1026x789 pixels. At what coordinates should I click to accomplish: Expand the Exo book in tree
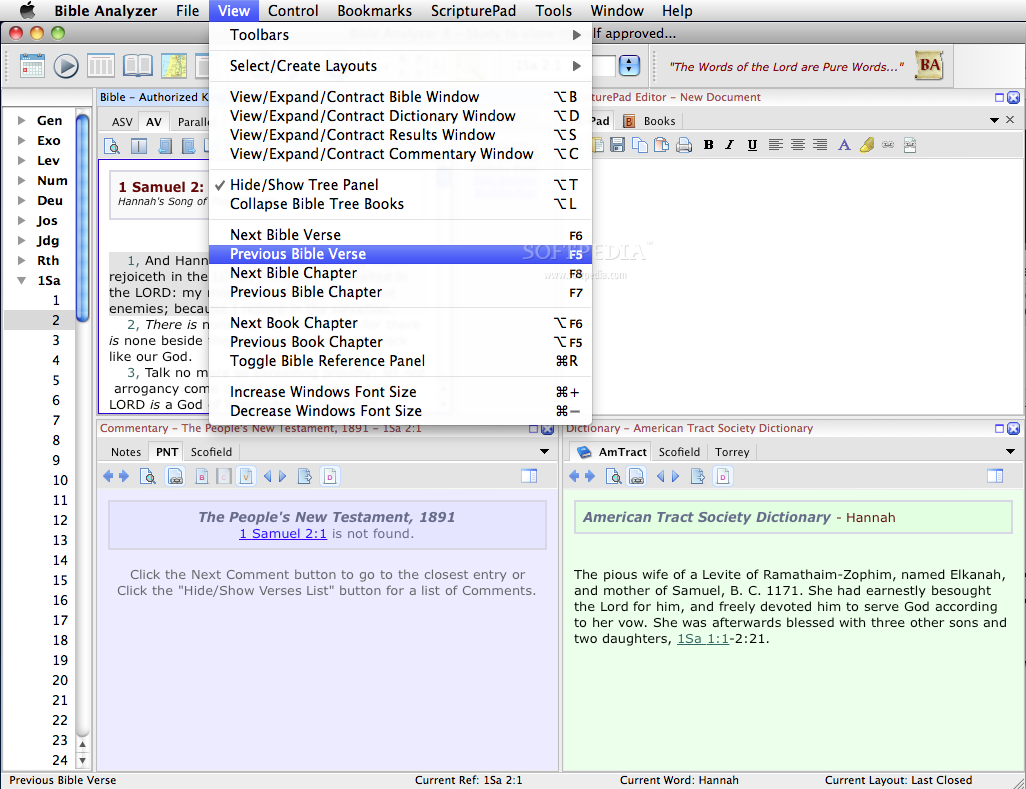coord(22,140)
